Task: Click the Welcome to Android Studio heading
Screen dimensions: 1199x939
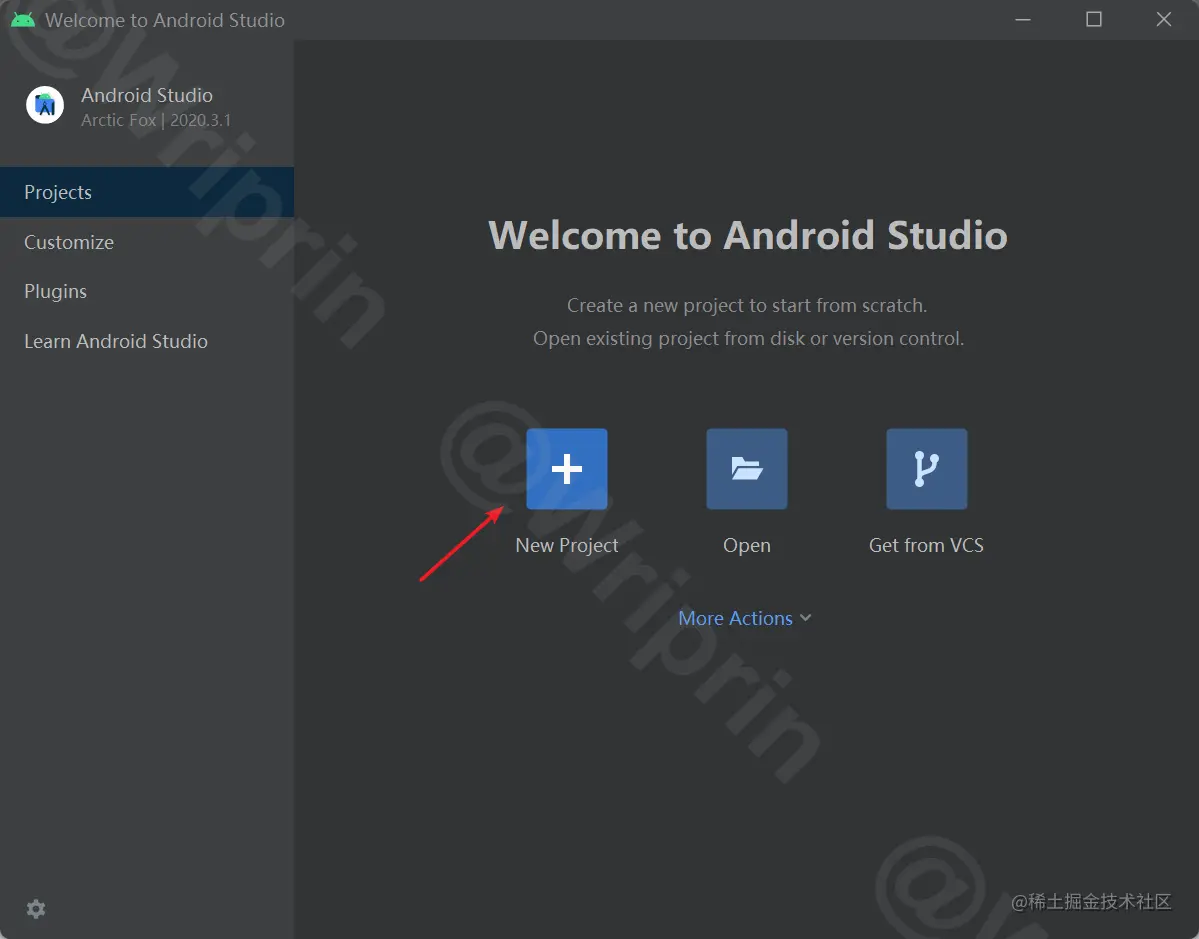Action: coord(746,235)
